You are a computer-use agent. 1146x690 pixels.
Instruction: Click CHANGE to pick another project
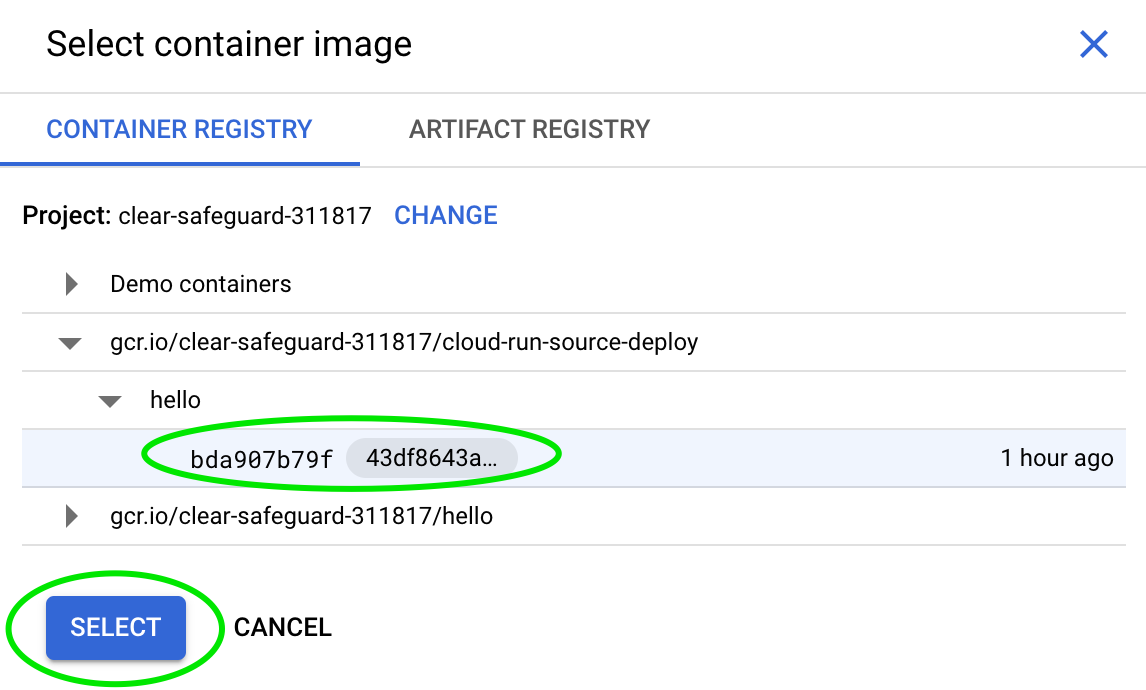pos(446,215)
